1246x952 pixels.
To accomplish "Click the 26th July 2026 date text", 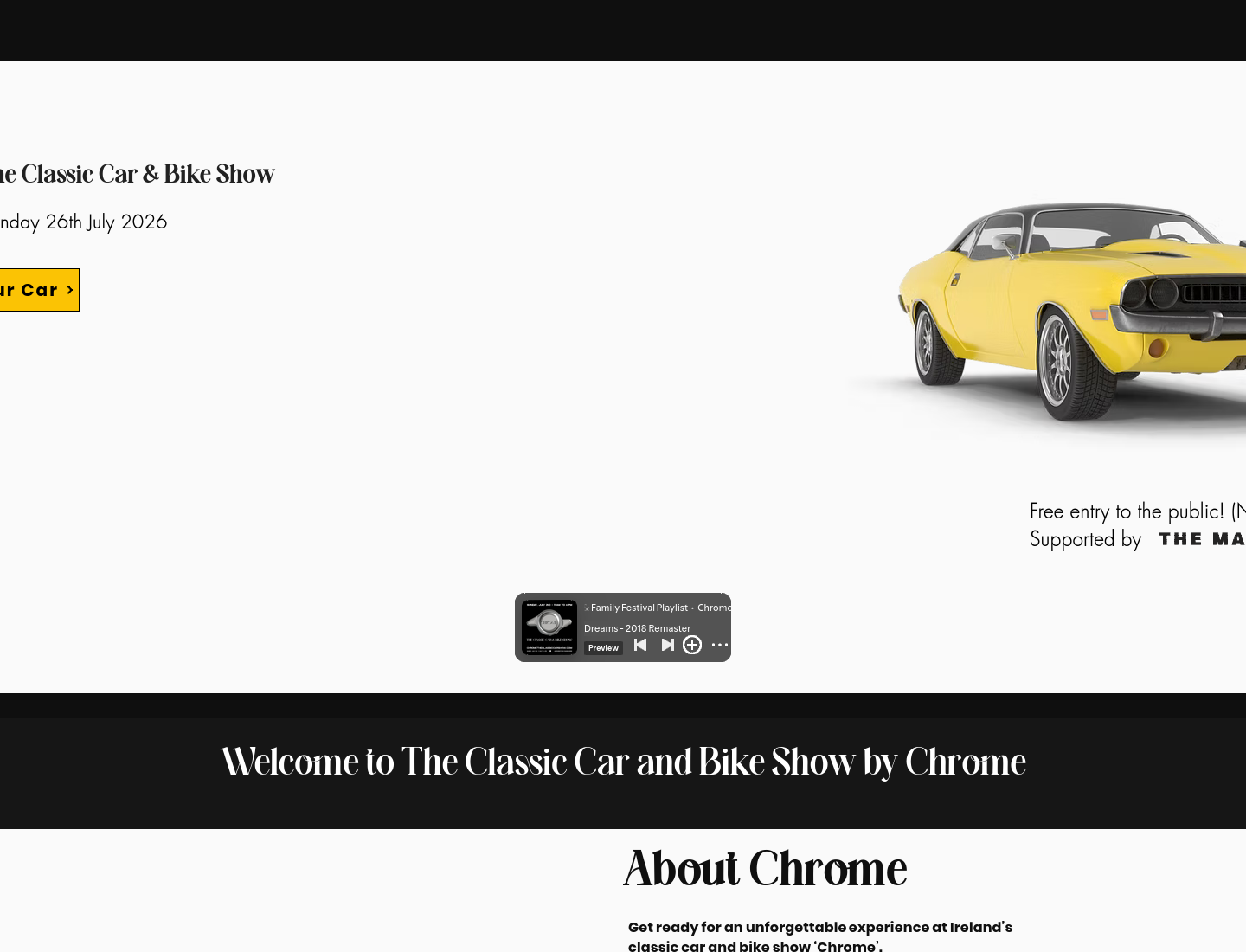I will pos(106,222).
